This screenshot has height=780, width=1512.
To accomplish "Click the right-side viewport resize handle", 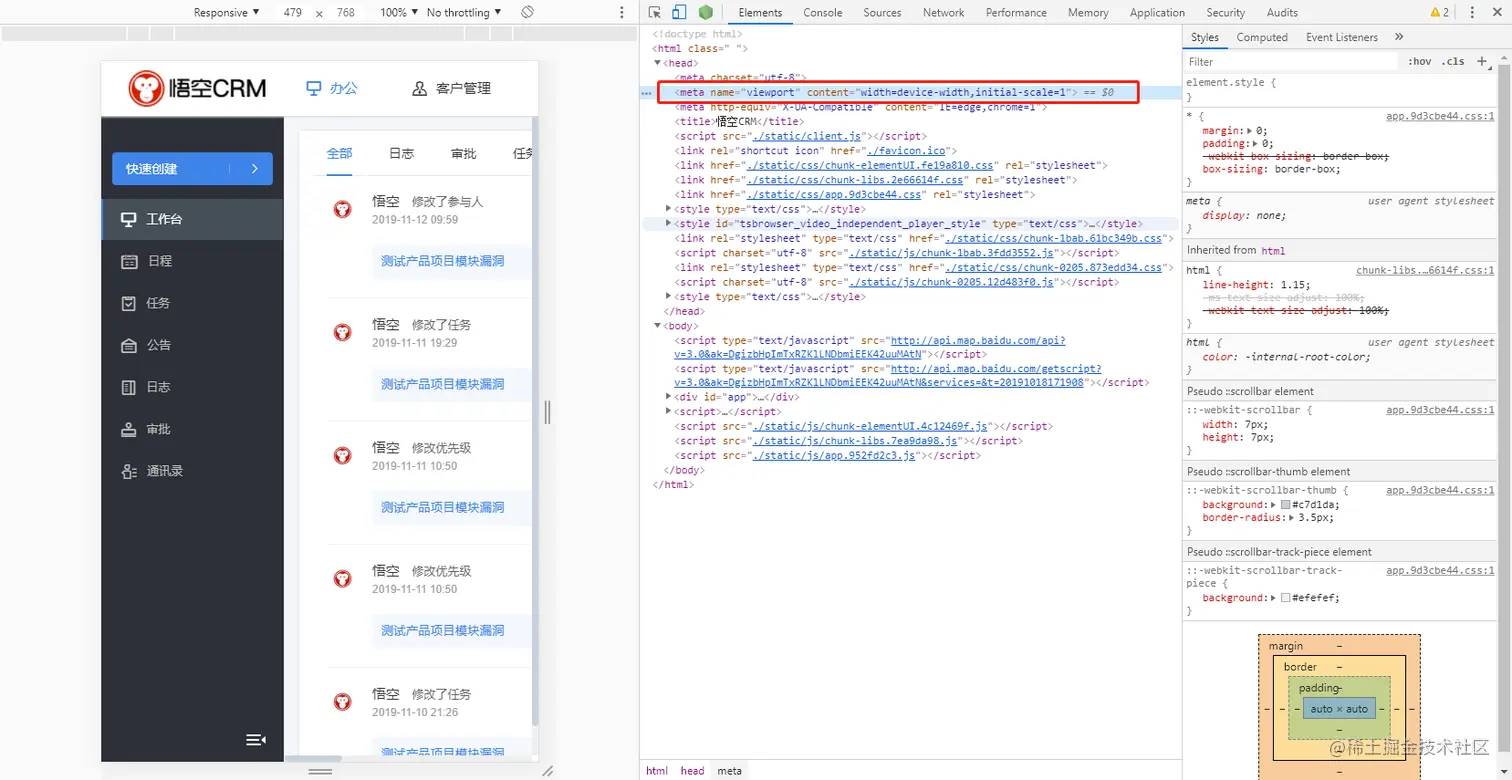I will 547,411.
